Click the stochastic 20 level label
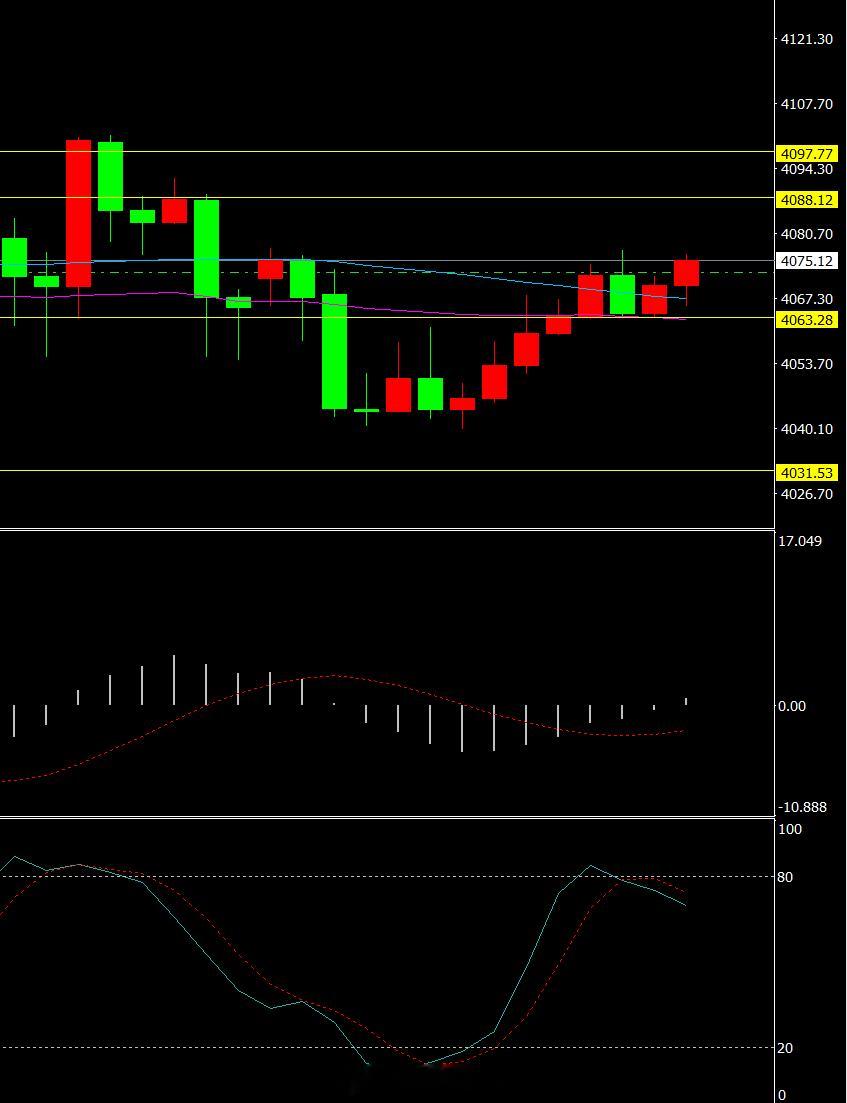 (x=786, y=1047)
